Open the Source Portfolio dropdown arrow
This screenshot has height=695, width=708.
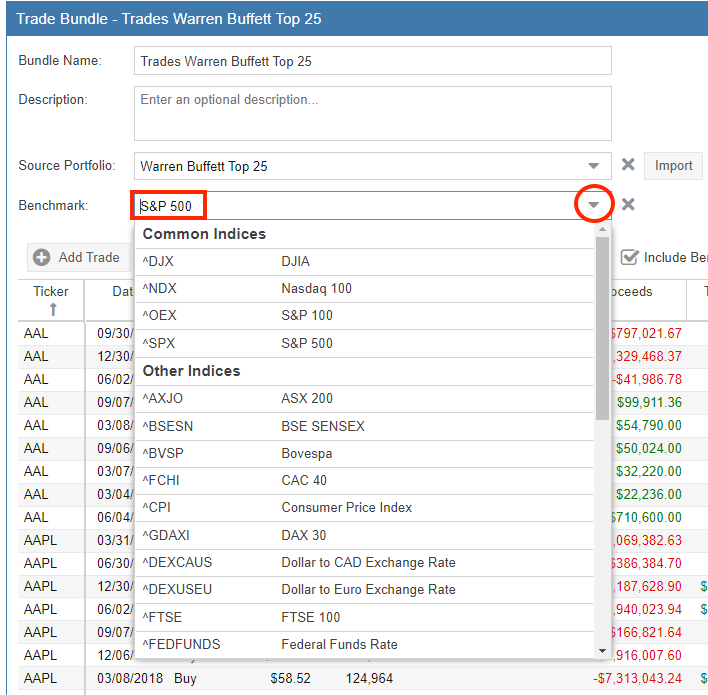(594, 166)
